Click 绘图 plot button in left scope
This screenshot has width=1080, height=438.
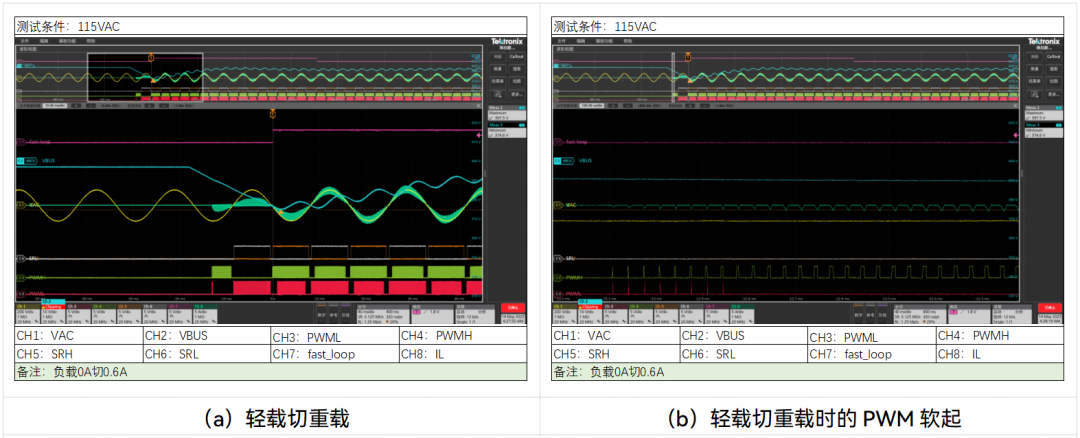pyautogui.click(x=517, y=81)
